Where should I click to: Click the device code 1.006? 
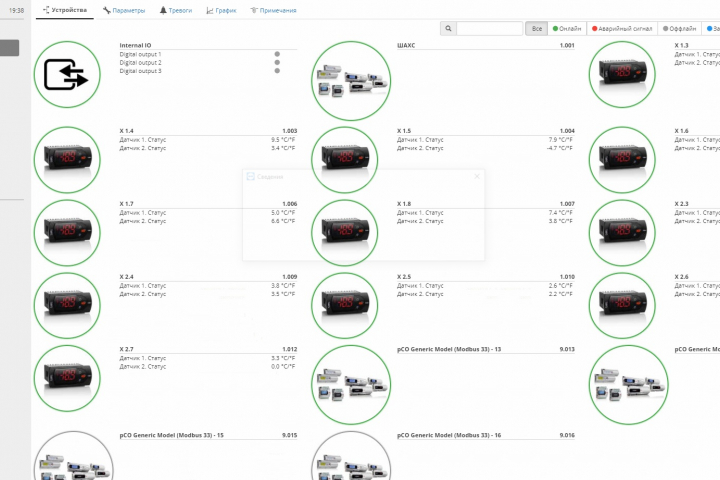pos(290,203)
